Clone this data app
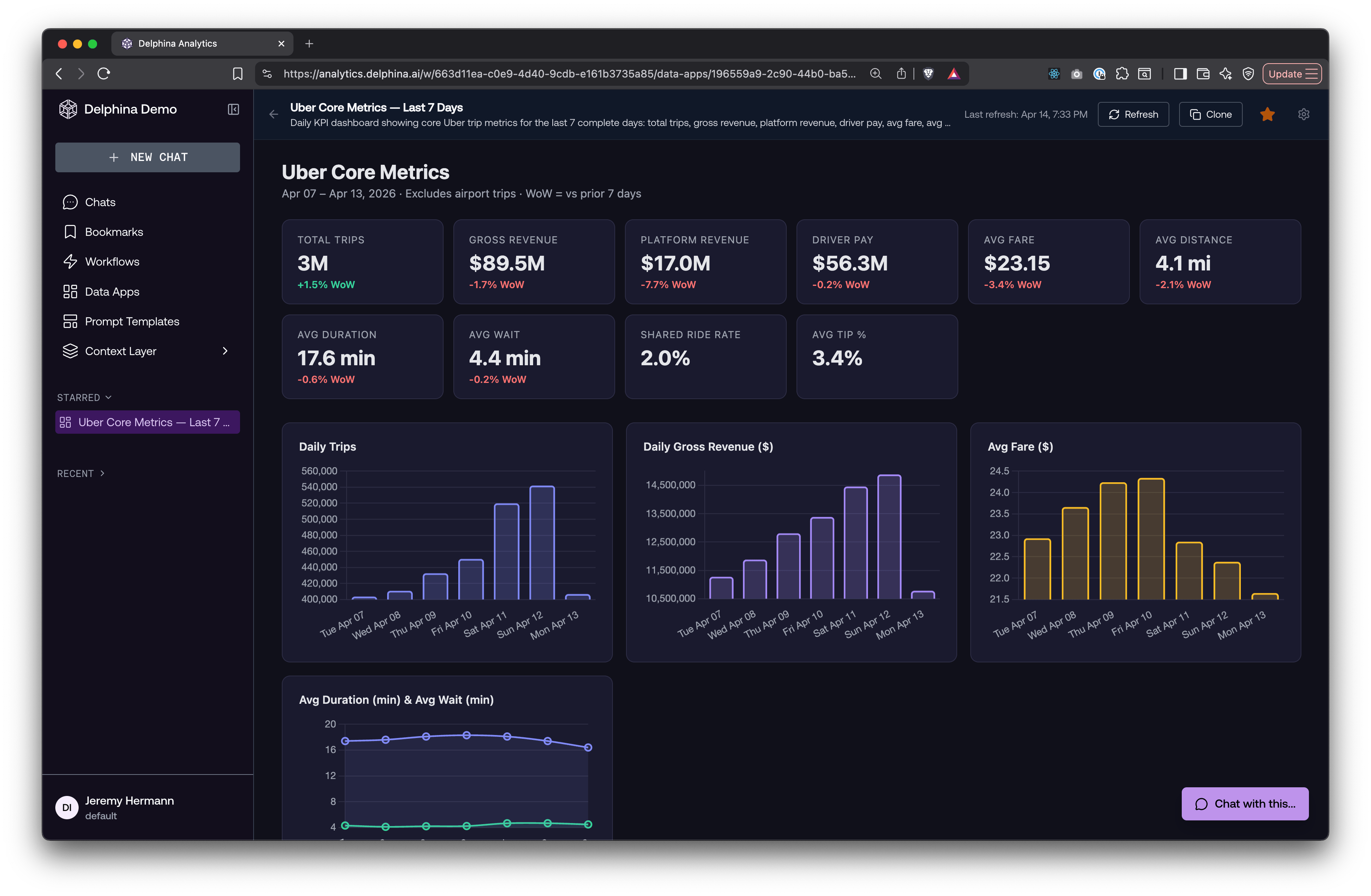This screenshot has width=1371, height=896. (x=1210, y=115)
